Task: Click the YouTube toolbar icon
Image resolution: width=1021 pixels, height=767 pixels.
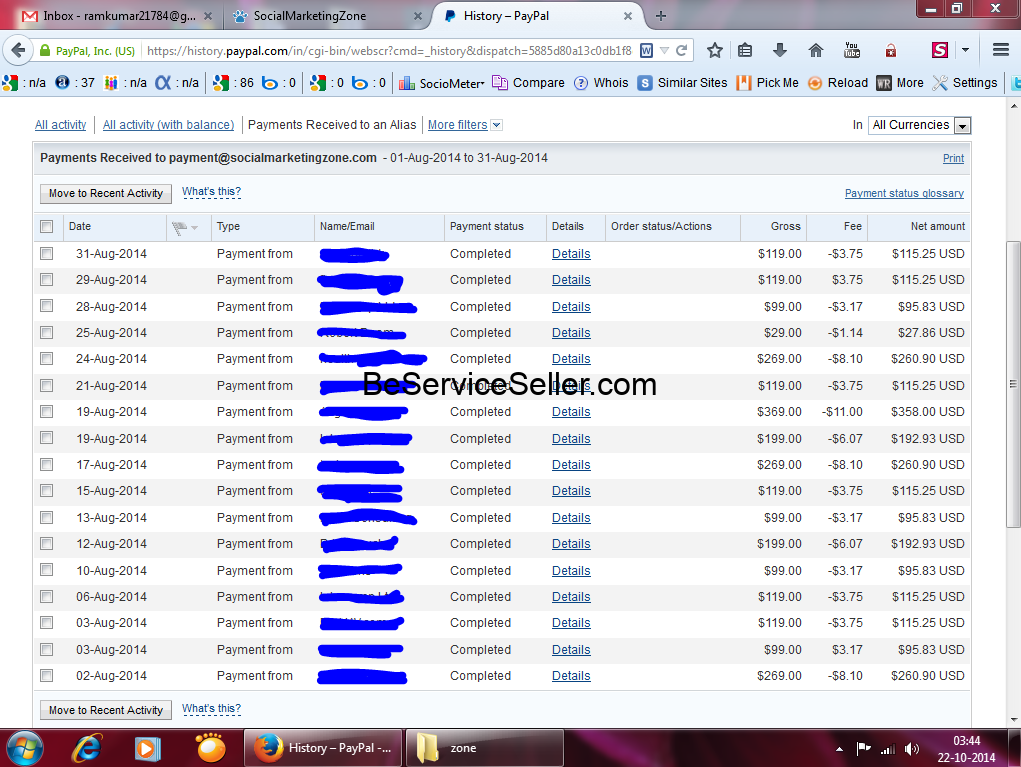Action: 852,50
